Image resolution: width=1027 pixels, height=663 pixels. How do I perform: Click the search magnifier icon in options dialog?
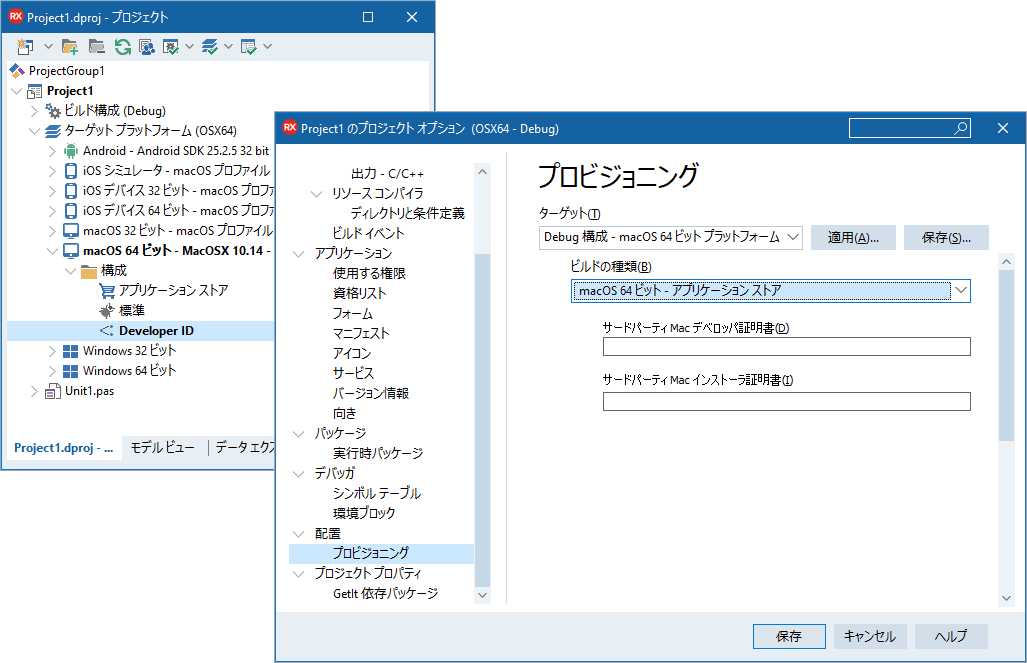[x=961, y=128]
